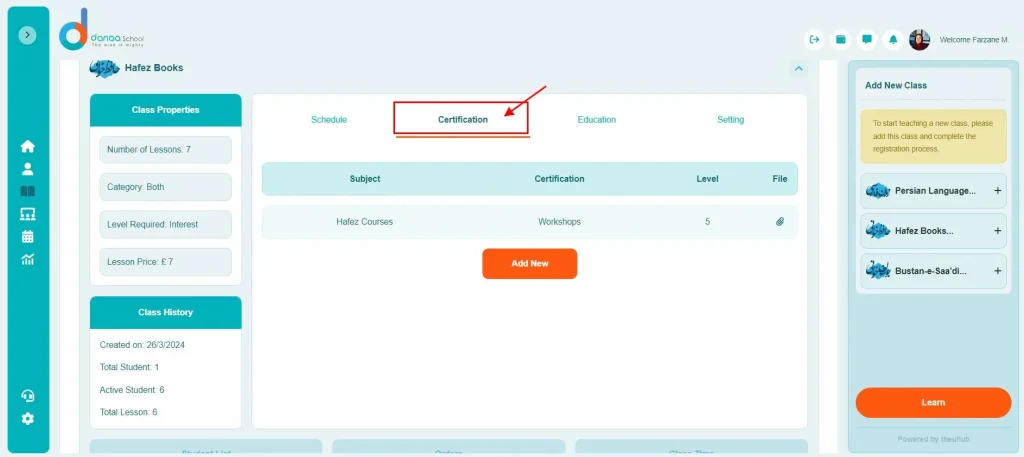The height and width of the screenshot is (457, 1024).
Task: Click the Hafez Courses subject cell
Action: tap(364, 222)
